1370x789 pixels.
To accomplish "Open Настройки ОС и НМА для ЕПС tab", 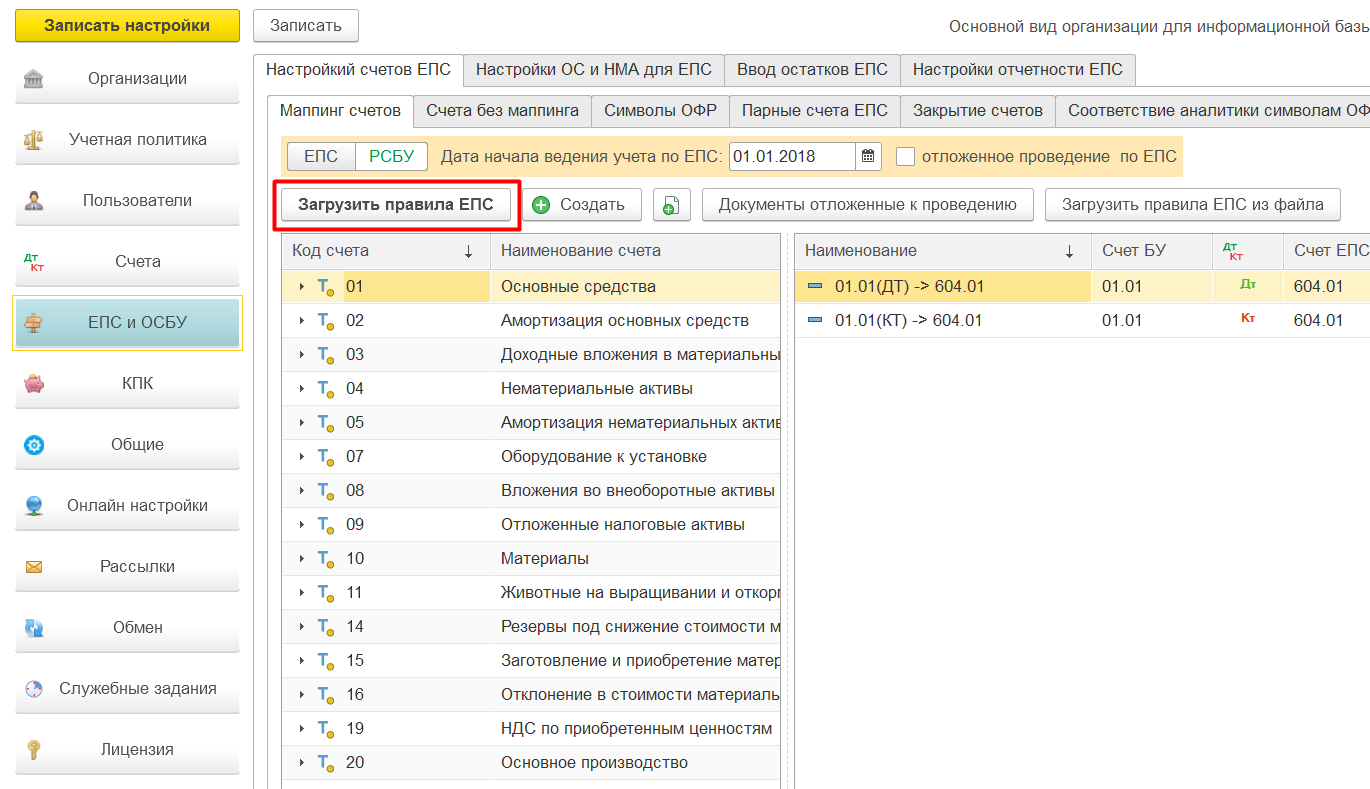I will [594, 70].
